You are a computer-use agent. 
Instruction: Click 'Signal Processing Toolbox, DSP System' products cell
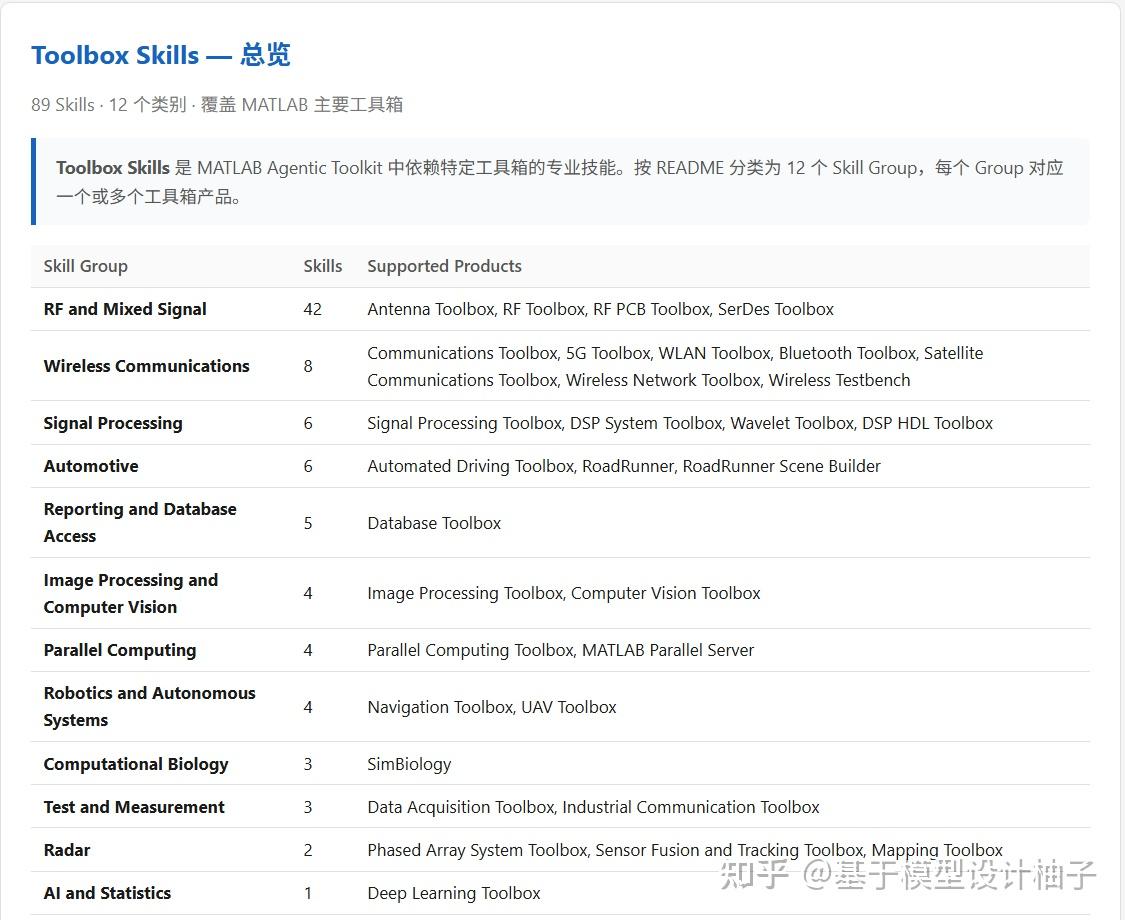coord(679,423)
